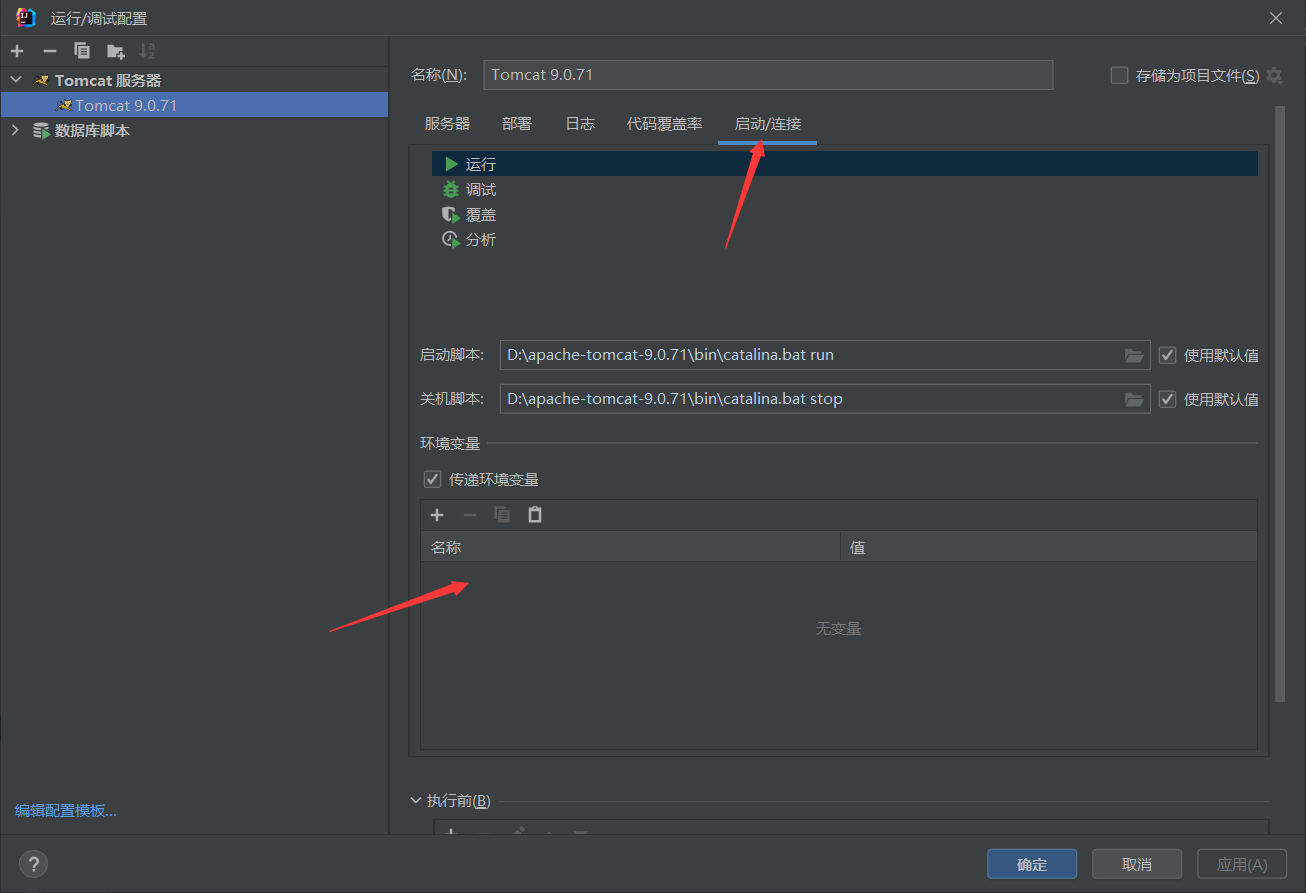Collapse the 执行前 section
The height and width of the screenshot is (893, 1306).
pyautogui.click(x=416, y=801)
